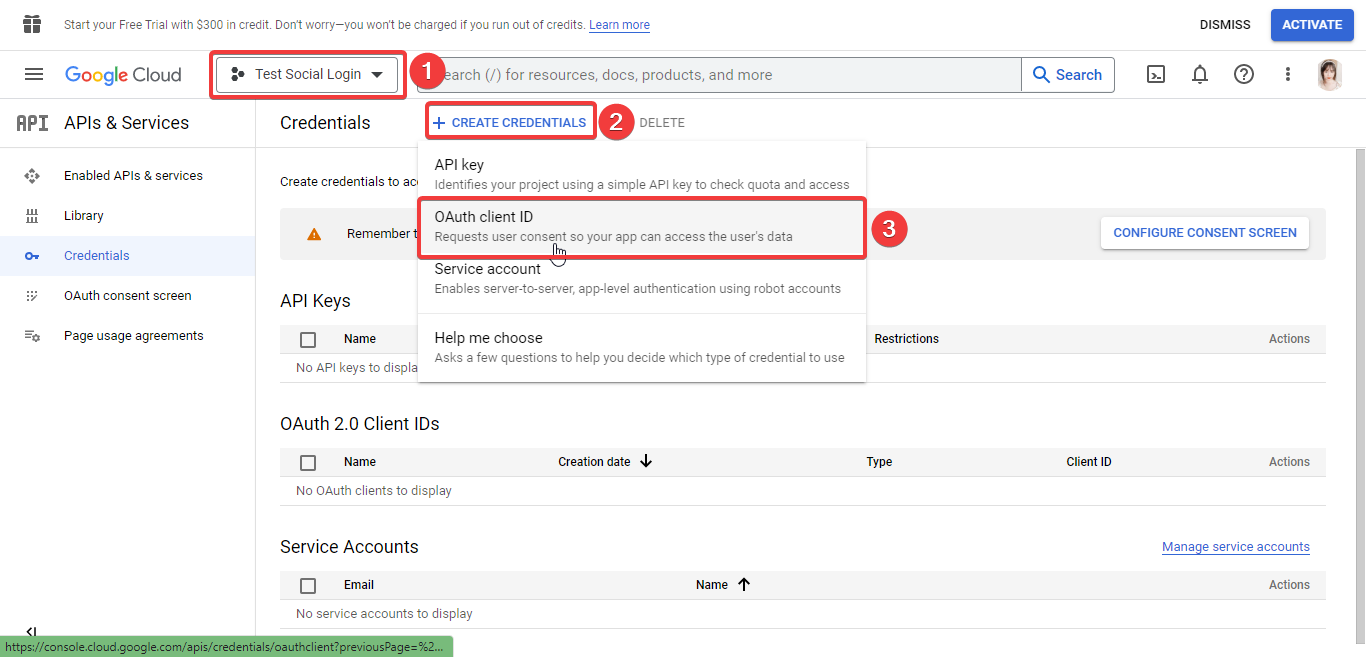
Task: Click the Credentials key icon
Action: tap(32, 256)
